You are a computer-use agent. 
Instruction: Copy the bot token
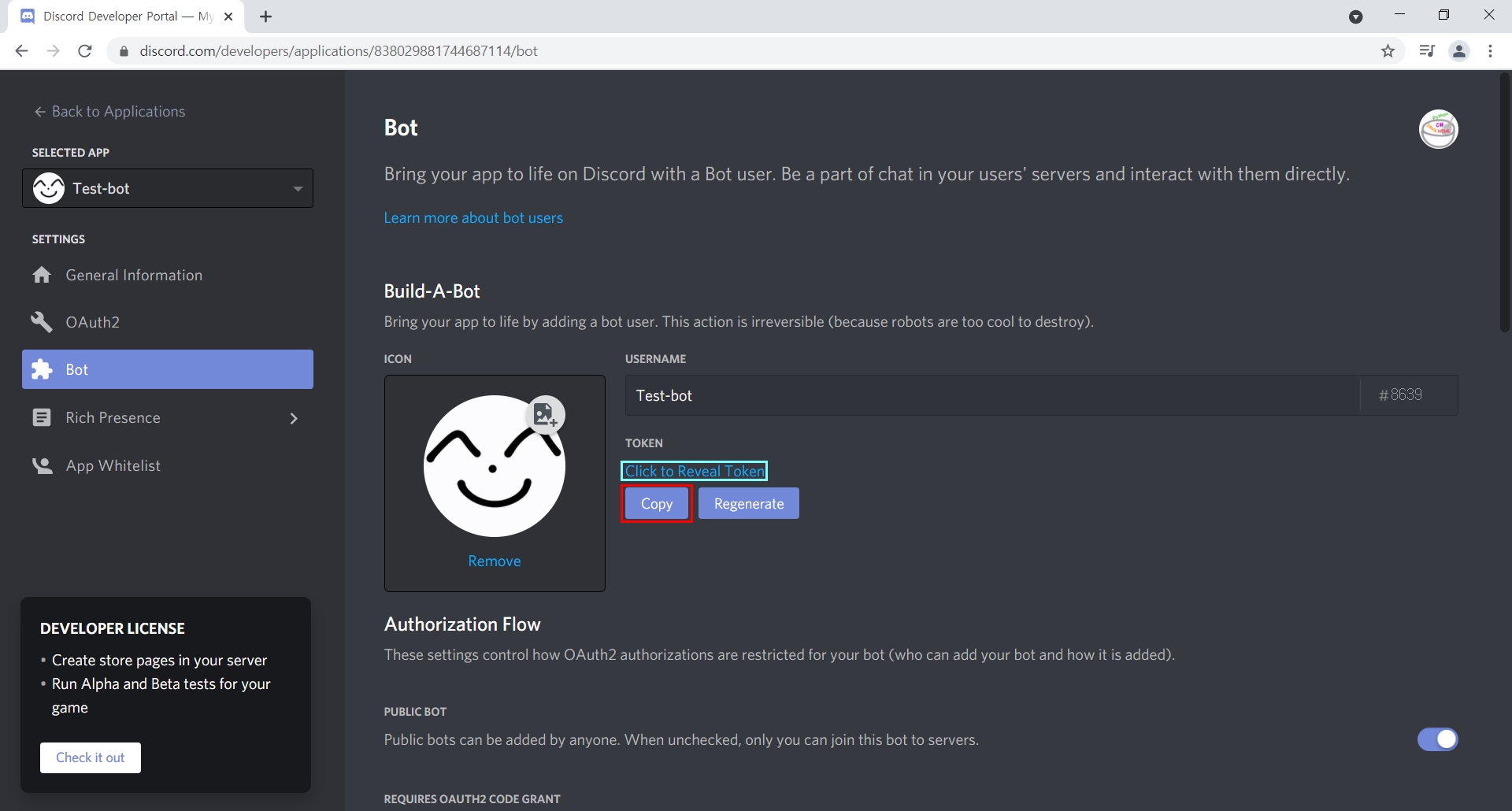point(657,504)
